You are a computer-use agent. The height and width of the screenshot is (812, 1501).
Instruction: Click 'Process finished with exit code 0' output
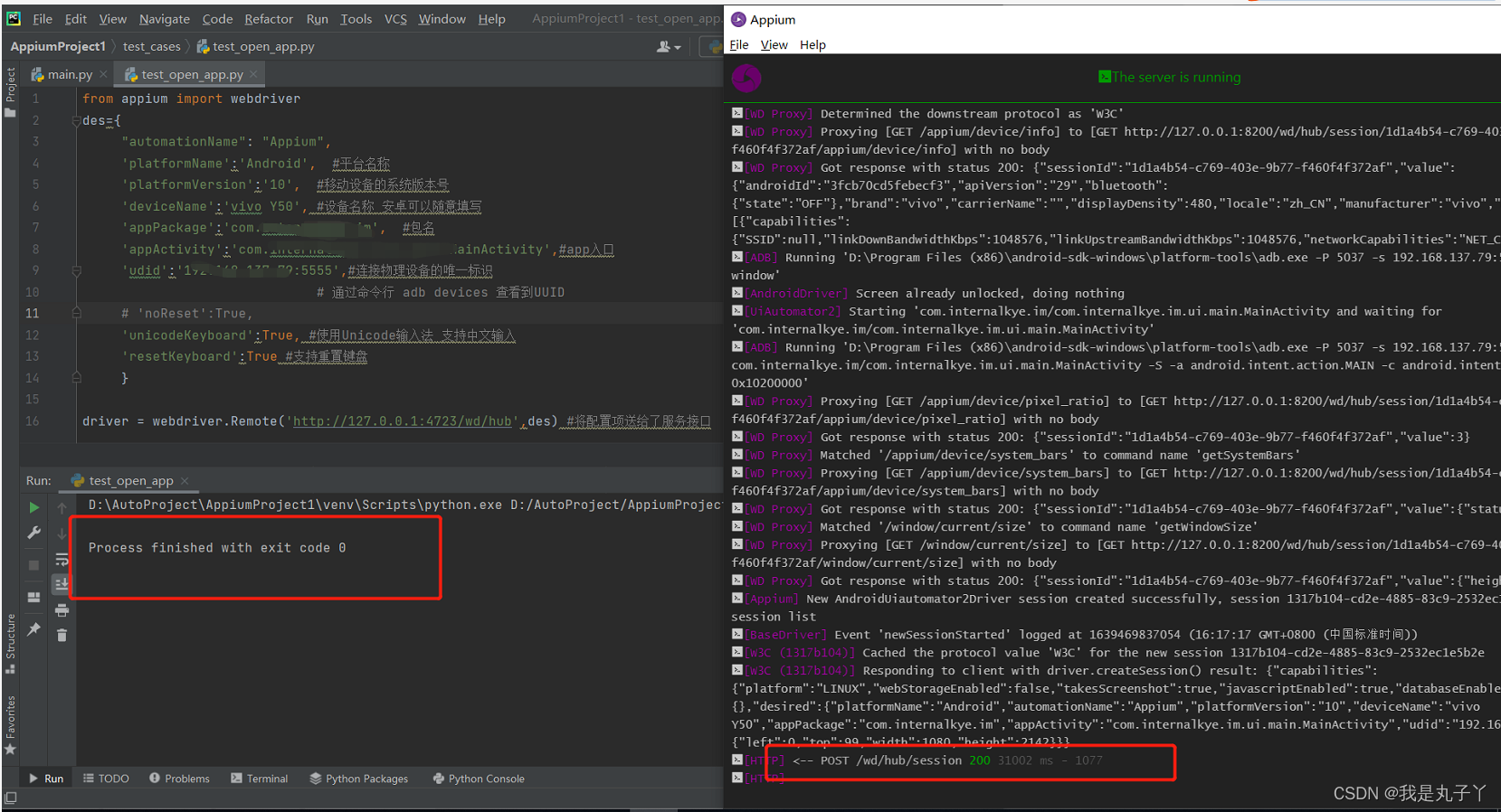217,548
